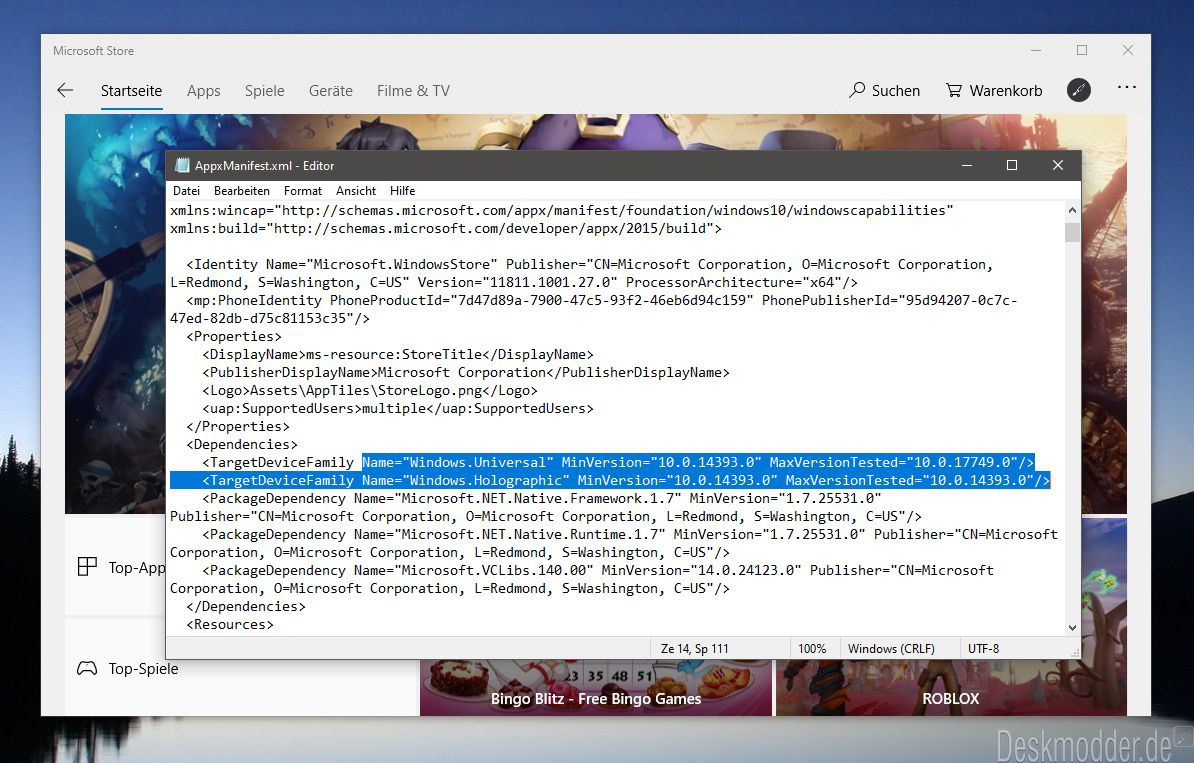1194x763 pixels.
Task: Maximize the Editor window
Action: 1012,165
